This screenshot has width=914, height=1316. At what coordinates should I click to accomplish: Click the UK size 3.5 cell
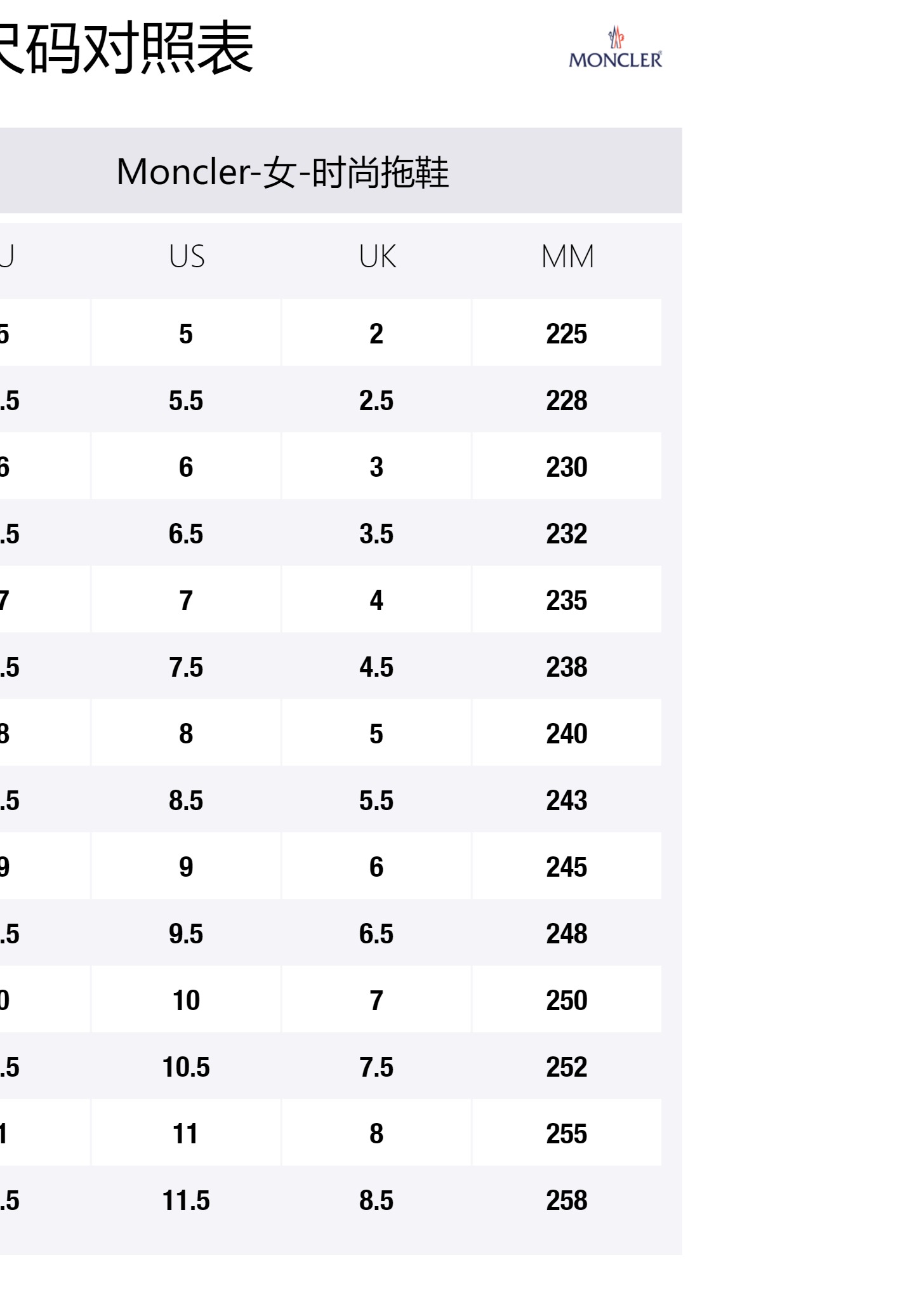point(376,534)
